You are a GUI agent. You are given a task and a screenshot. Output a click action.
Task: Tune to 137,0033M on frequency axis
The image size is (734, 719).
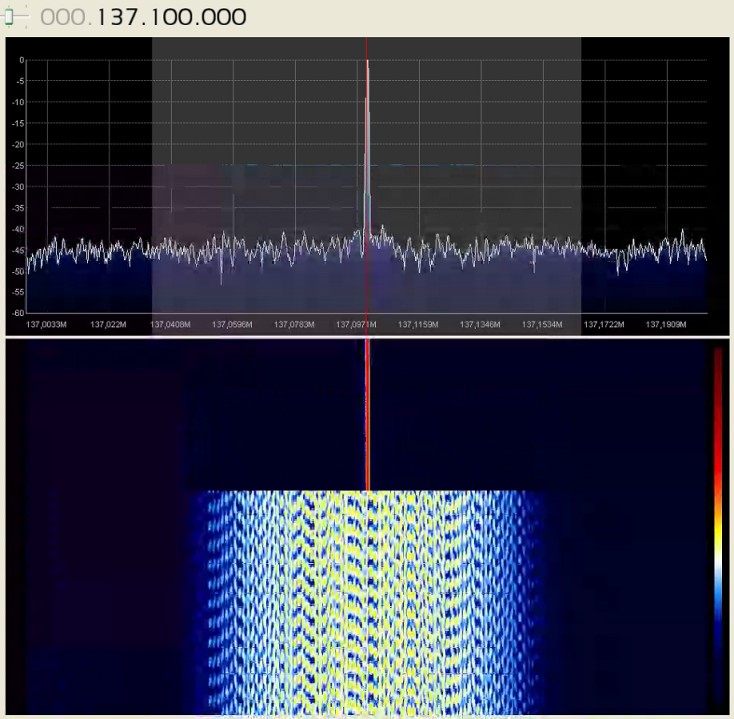pyautogui.click(x=47, y=325)
